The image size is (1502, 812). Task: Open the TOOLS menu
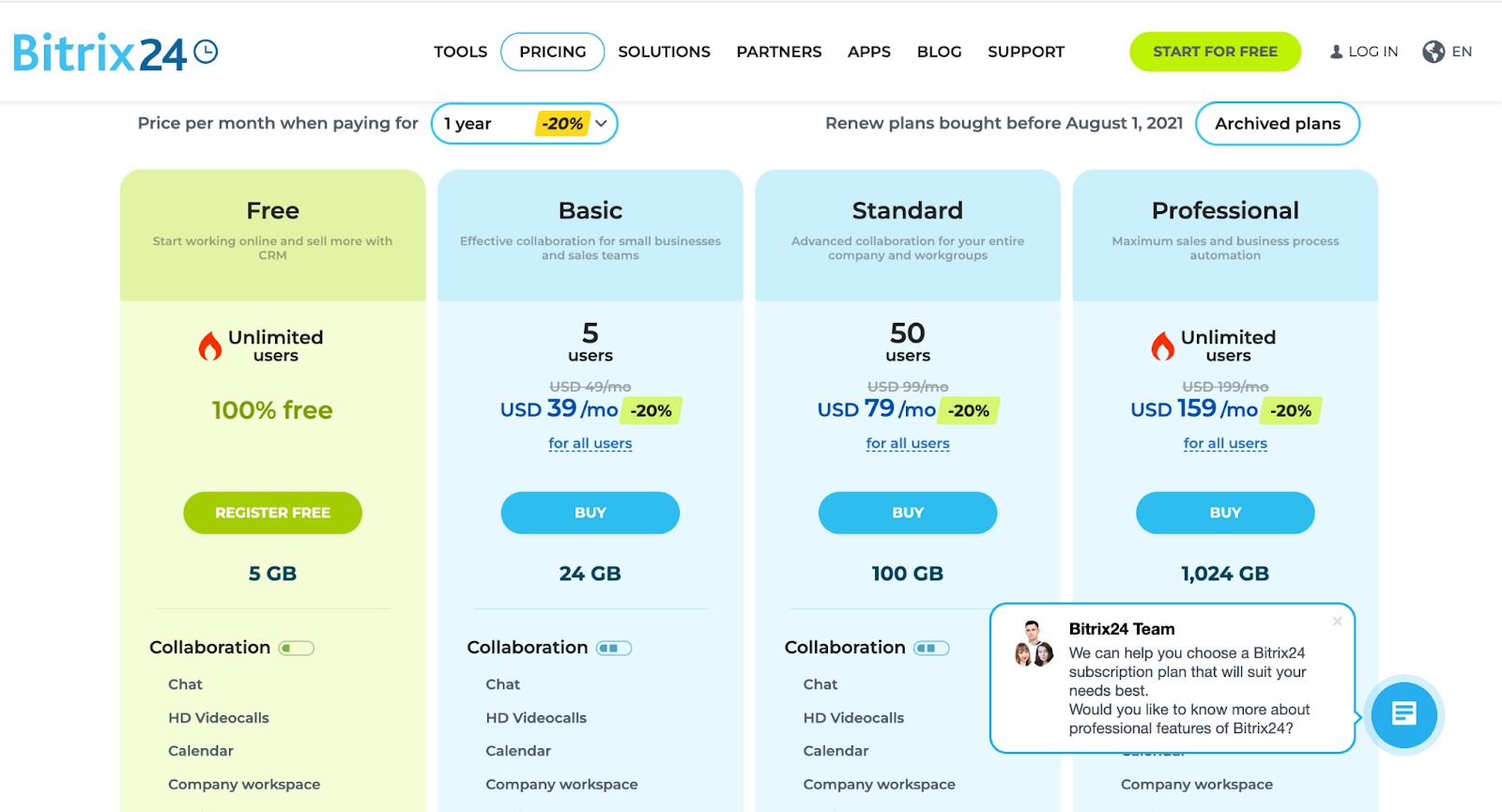click(460, 52)
